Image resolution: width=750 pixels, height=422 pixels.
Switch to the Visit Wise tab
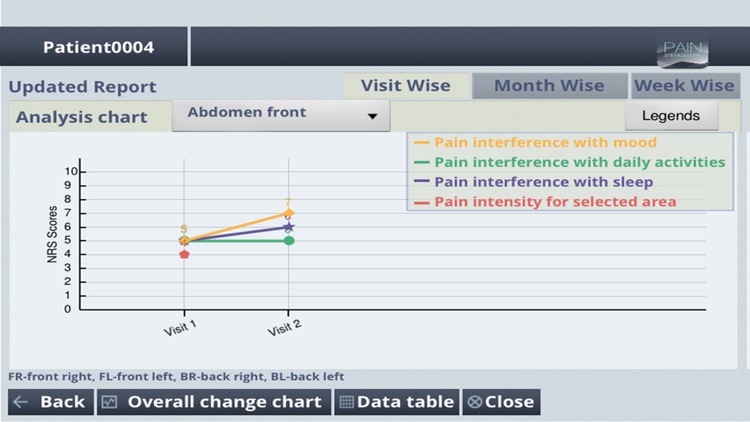pos(405,86)
